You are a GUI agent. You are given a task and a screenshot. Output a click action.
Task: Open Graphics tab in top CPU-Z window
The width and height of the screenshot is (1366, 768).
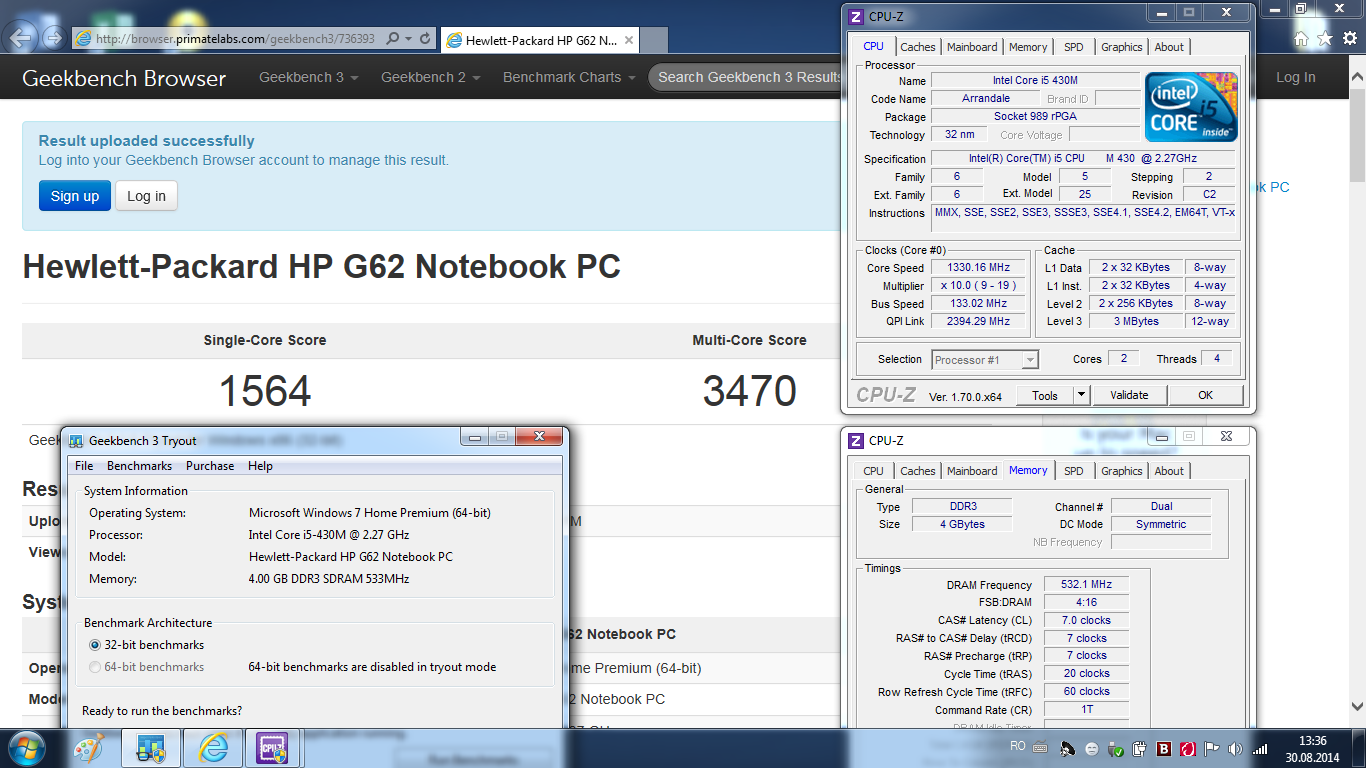[1122, 47]
